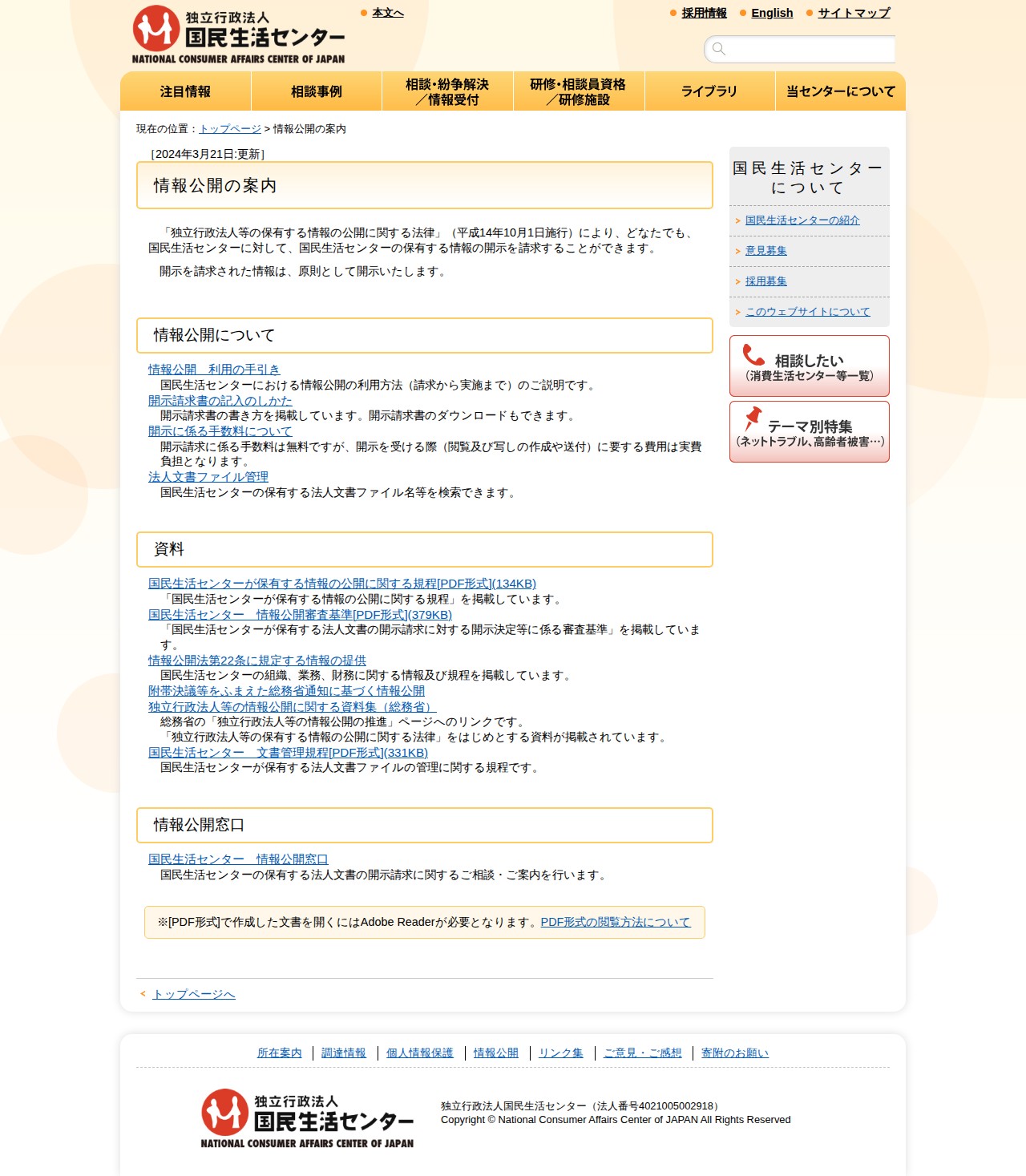Click the 相談したい consultation banner button
1026x1176 pixels.
810,366
